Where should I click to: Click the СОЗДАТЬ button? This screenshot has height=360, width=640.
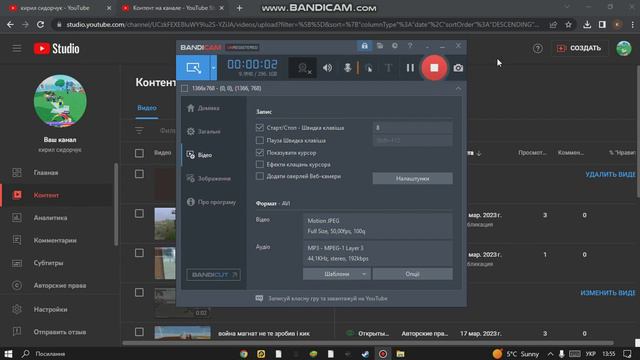tap(580, 48)
